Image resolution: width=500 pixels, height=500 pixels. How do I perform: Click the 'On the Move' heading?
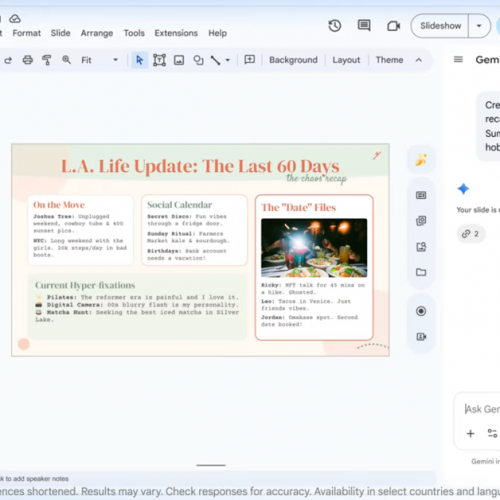(59, 205)
